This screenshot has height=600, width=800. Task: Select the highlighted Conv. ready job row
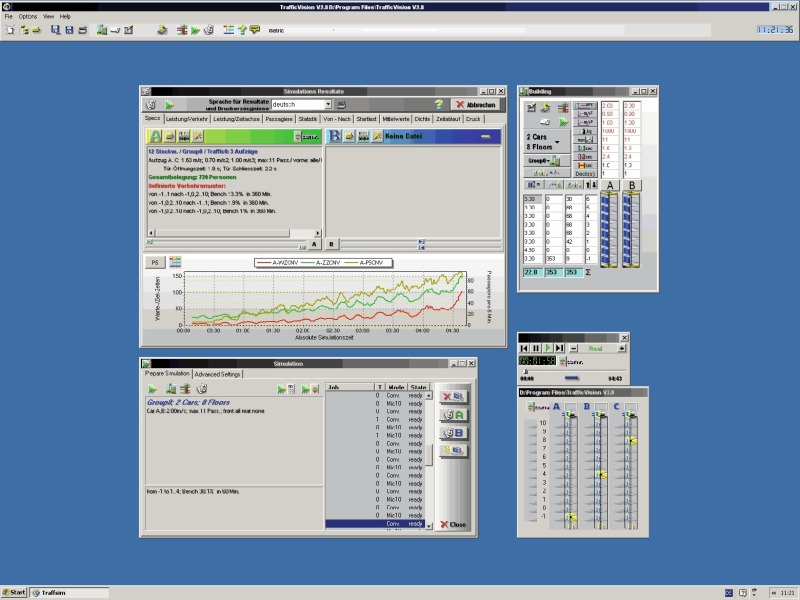[x=375, y=523]
